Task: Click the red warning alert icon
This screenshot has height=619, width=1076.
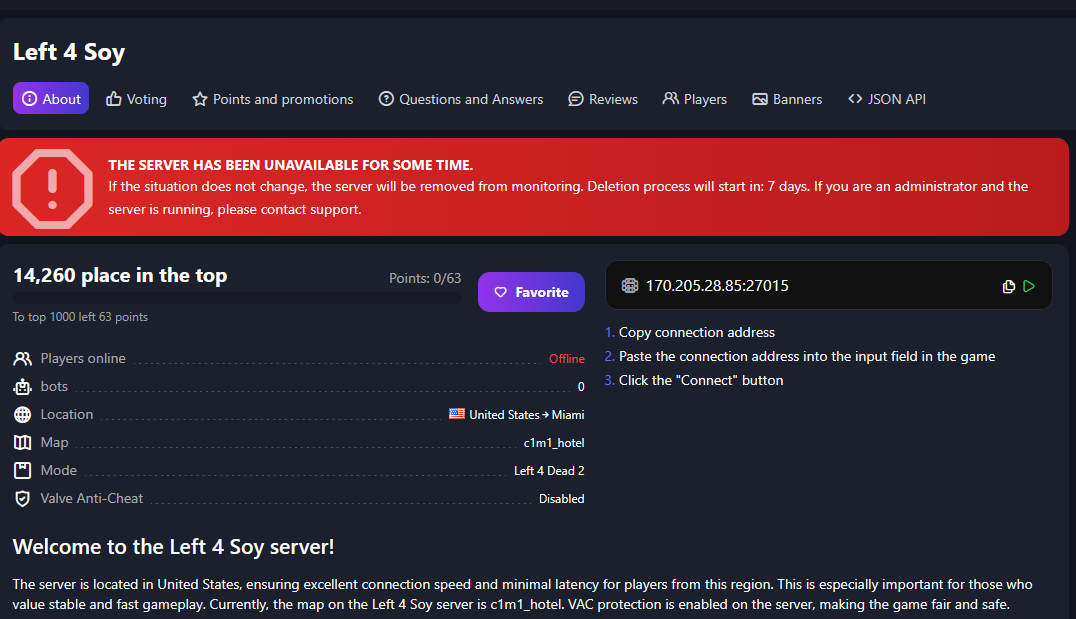Action: (x=52, y=188)
